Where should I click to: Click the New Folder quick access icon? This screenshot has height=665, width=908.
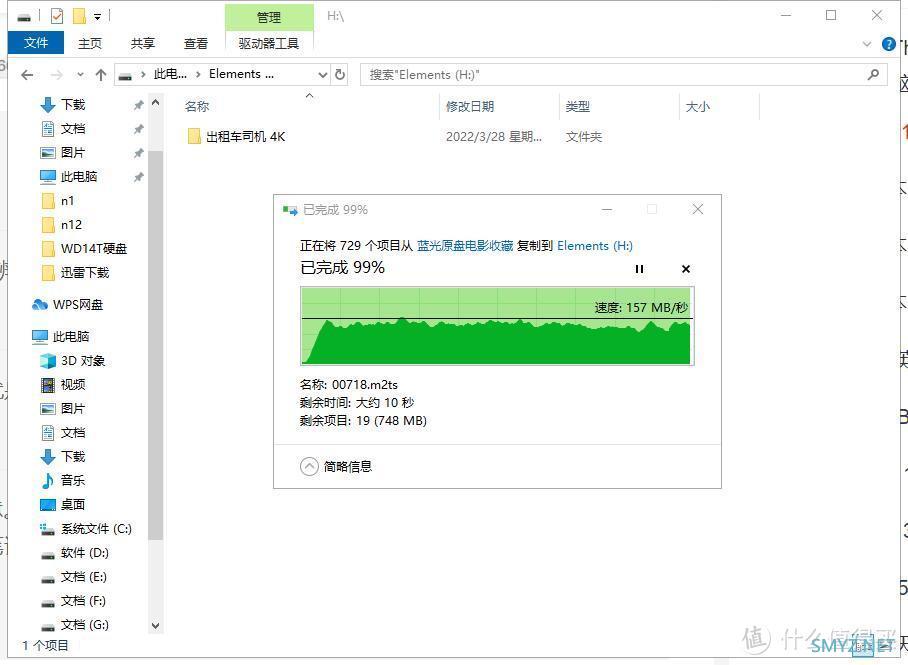click(x=79, y=16)
